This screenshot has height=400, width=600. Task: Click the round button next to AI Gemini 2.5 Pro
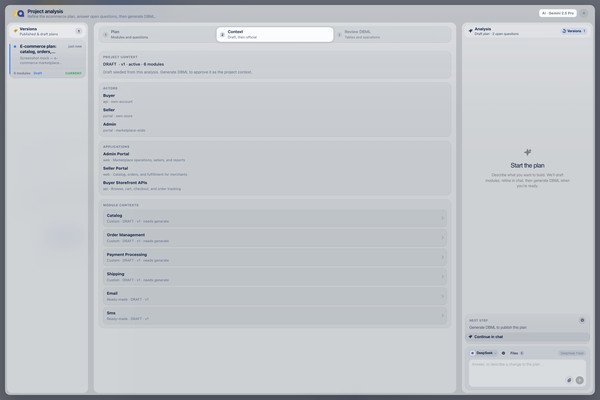point(584,13)
